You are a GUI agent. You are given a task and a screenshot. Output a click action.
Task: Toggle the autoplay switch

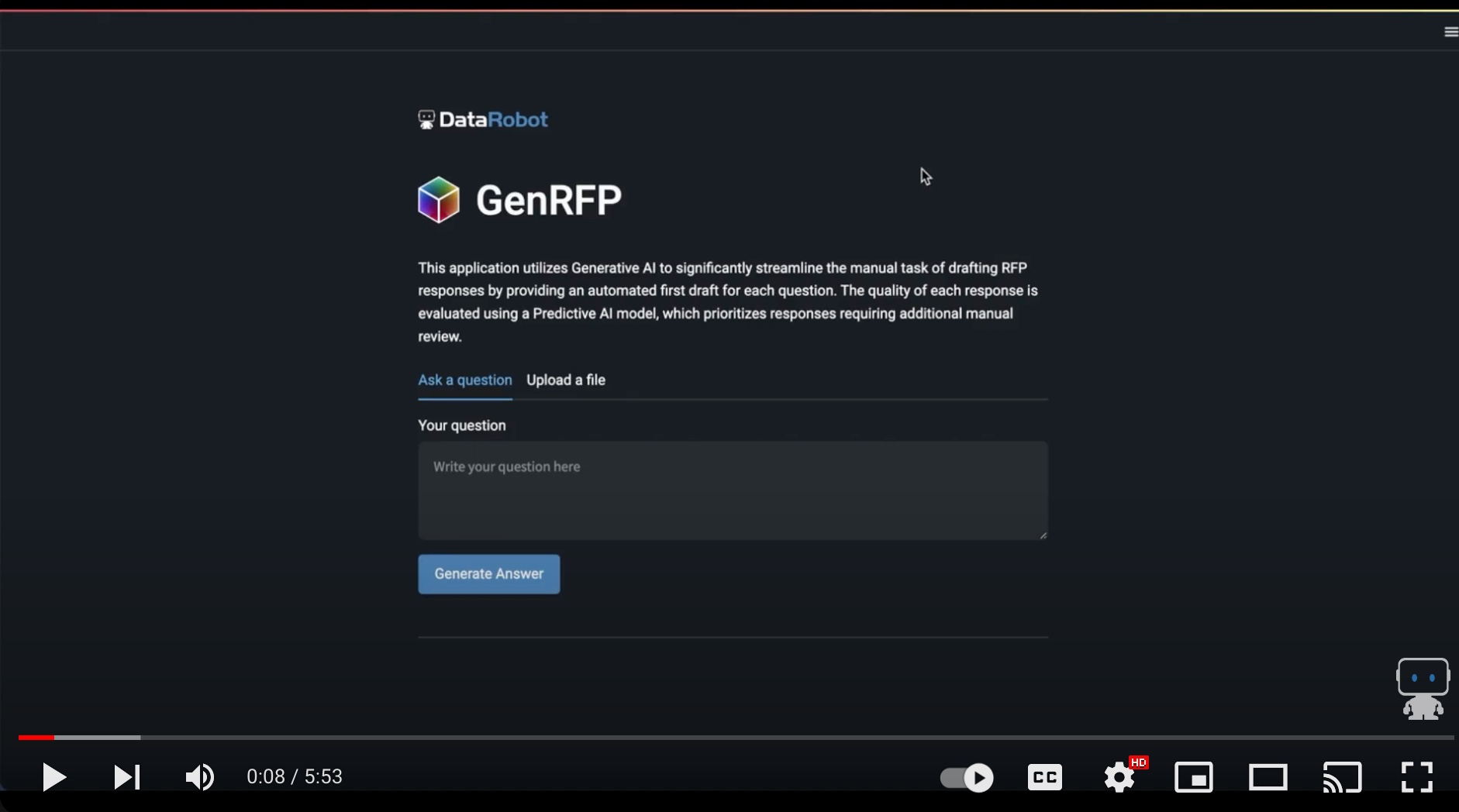click(x=967, y=777)
